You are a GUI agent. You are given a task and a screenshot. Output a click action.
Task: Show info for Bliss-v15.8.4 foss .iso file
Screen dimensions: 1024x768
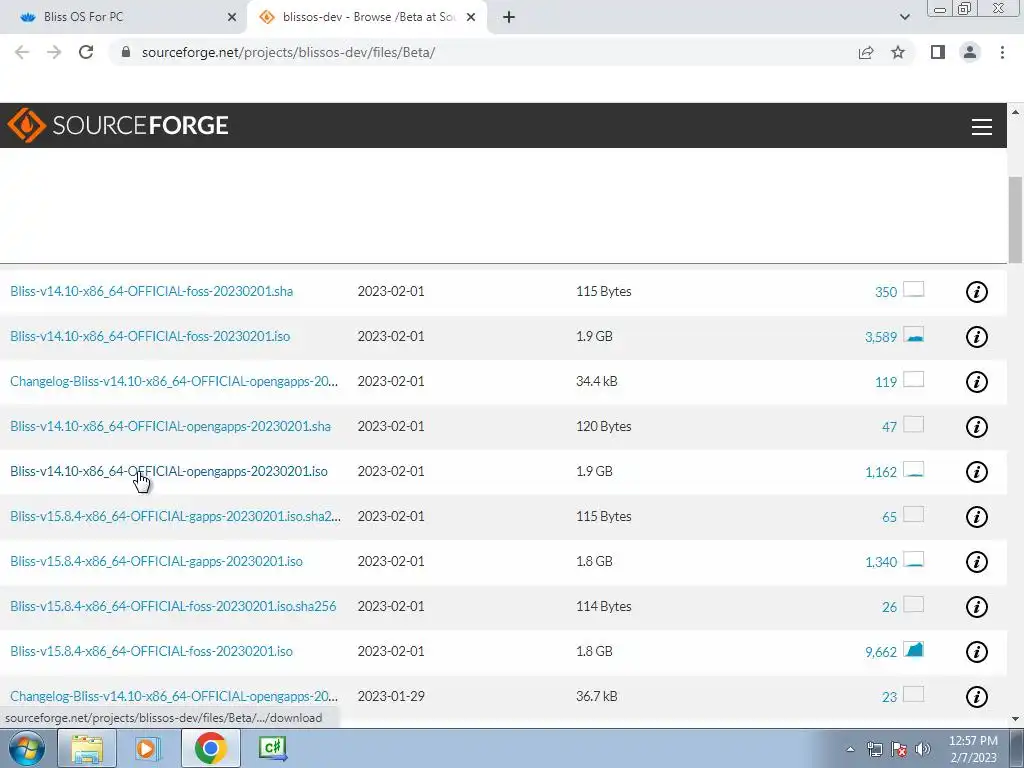(976, 652)
